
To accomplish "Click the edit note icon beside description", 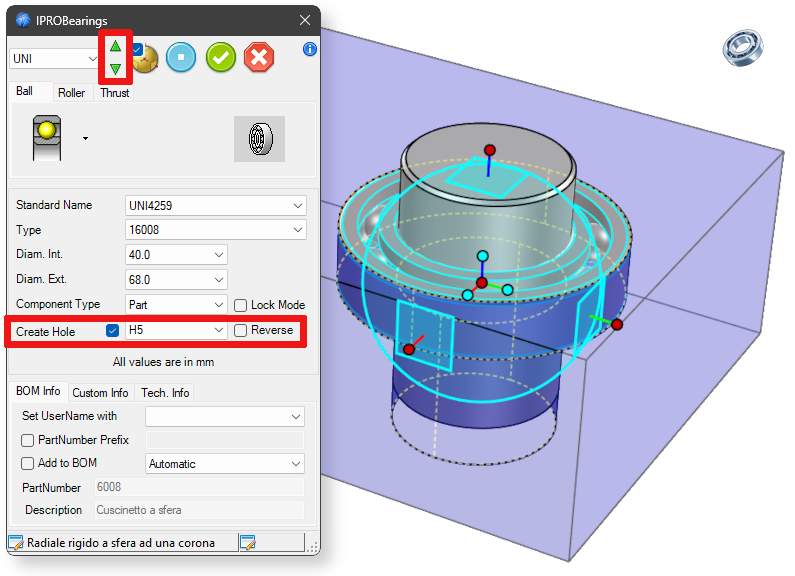I will pyautogui.click(x=247, y=543).
